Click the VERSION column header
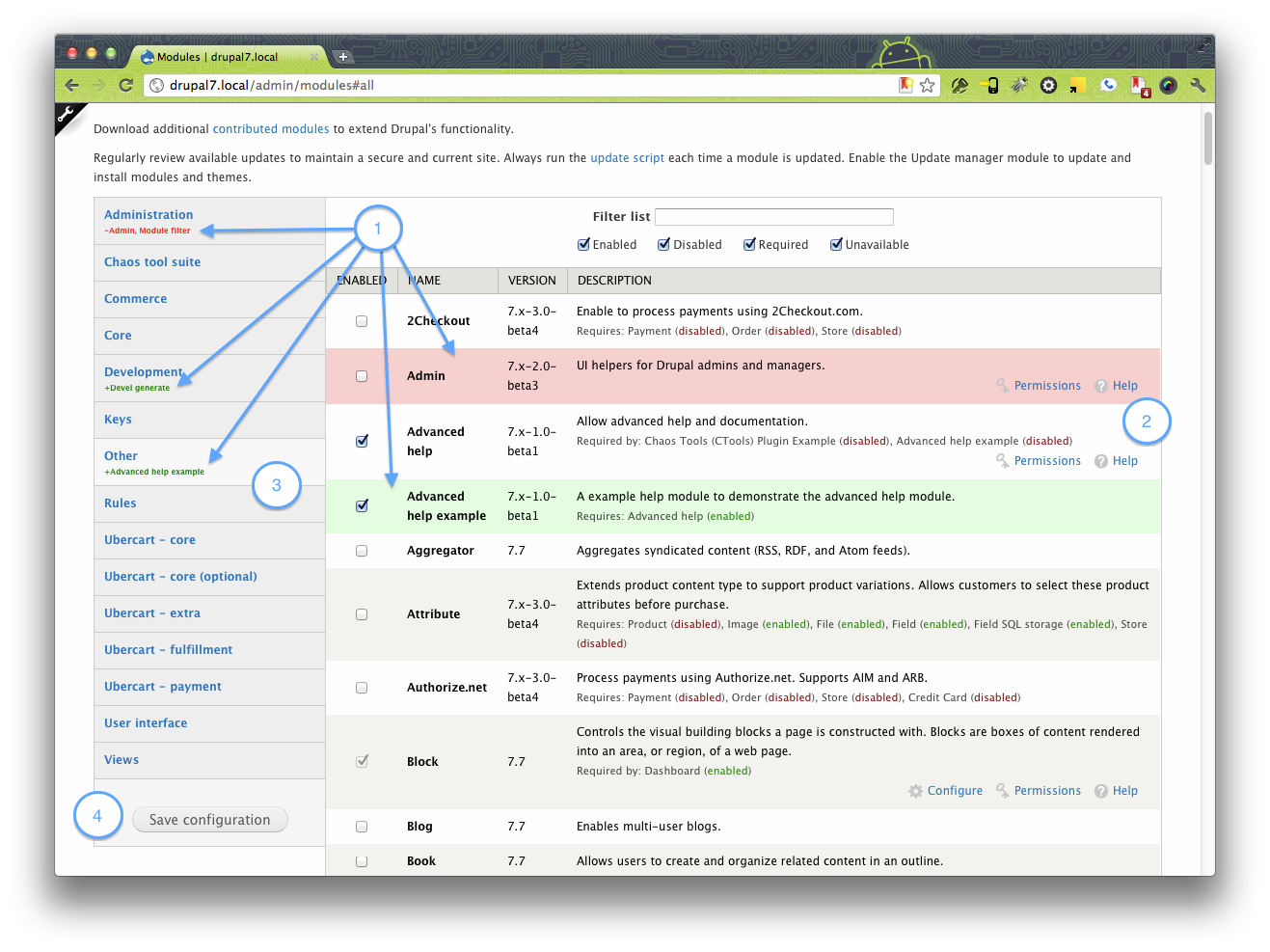 (x=532, y=281)
